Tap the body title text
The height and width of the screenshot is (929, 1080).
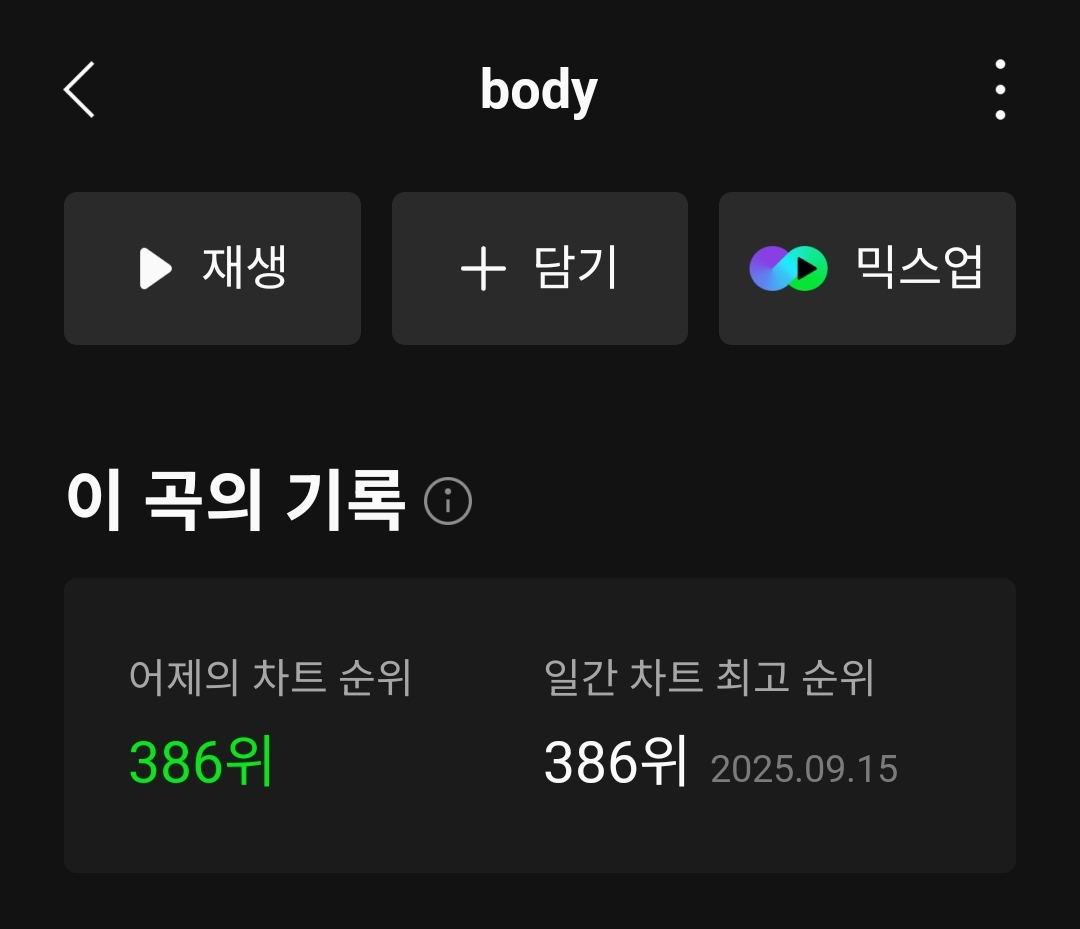point(539,90)
